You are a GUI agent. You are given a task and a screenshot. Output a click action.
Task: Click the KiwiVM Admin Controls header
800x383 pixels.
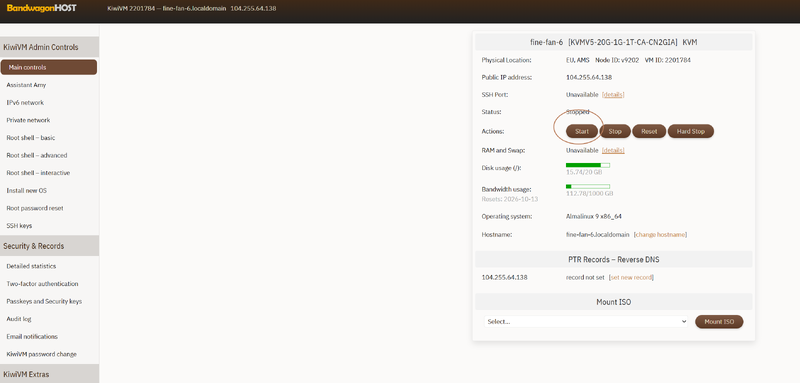point(49,47)
